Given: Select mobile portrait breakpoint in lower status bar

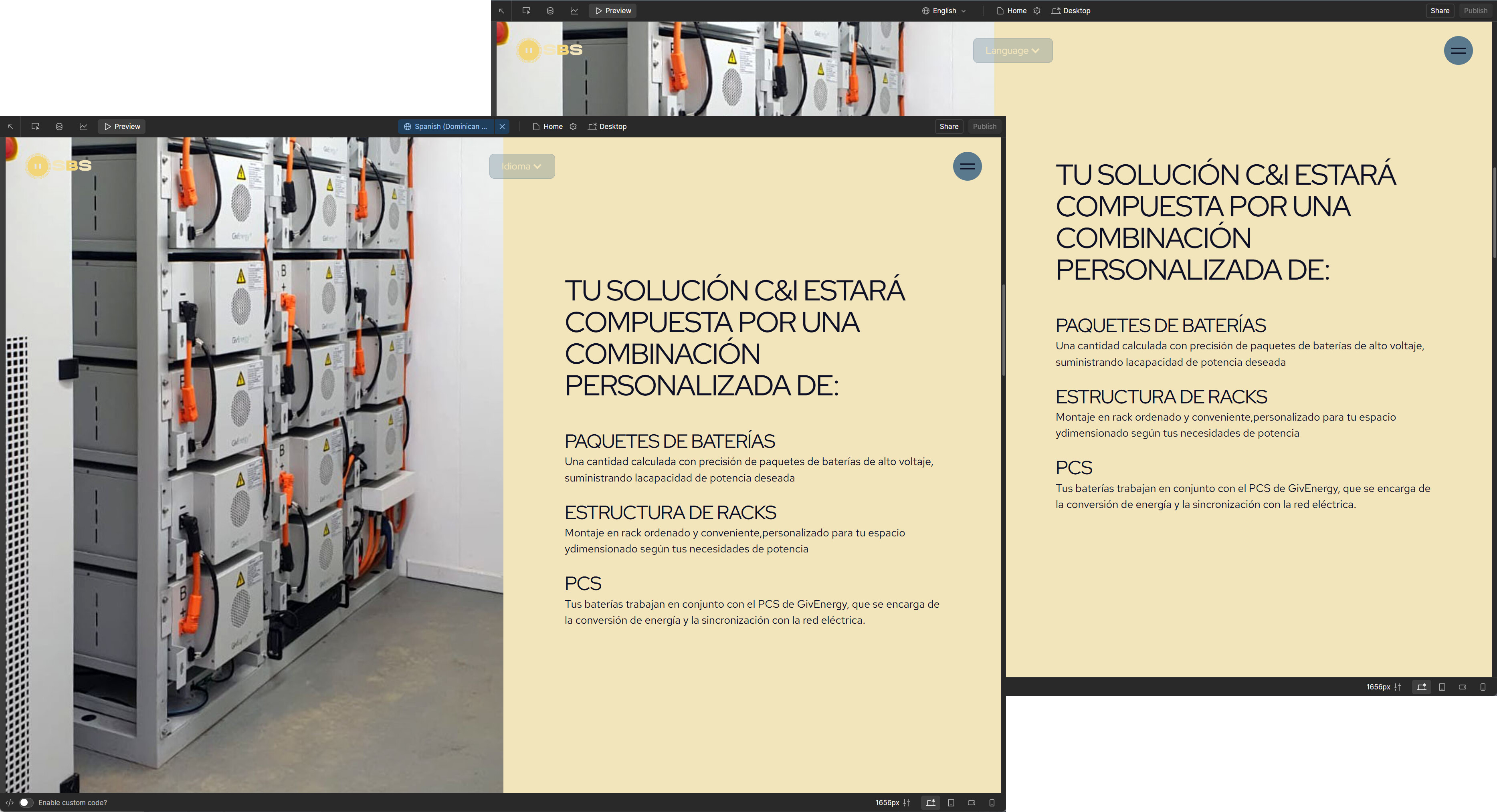Looking at the screenshot, I should tap(992, 803).
